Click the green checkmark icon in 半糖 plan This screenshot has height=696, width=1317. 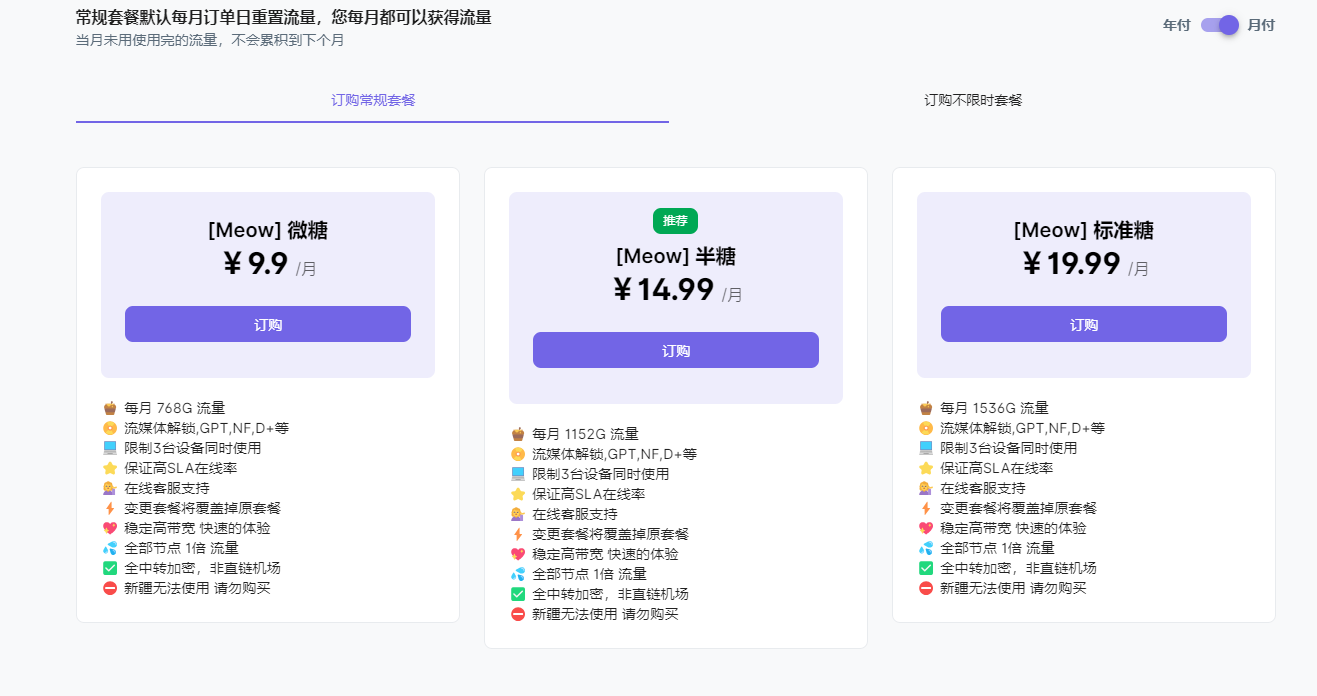[x=518, y=594]
